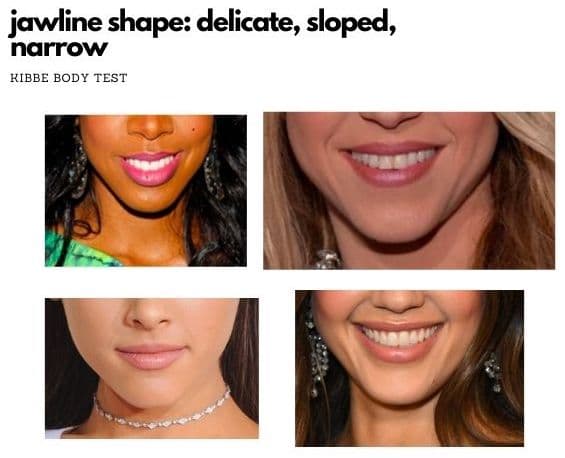Click the long left earring in the bottom-right photo

point(316,355)
